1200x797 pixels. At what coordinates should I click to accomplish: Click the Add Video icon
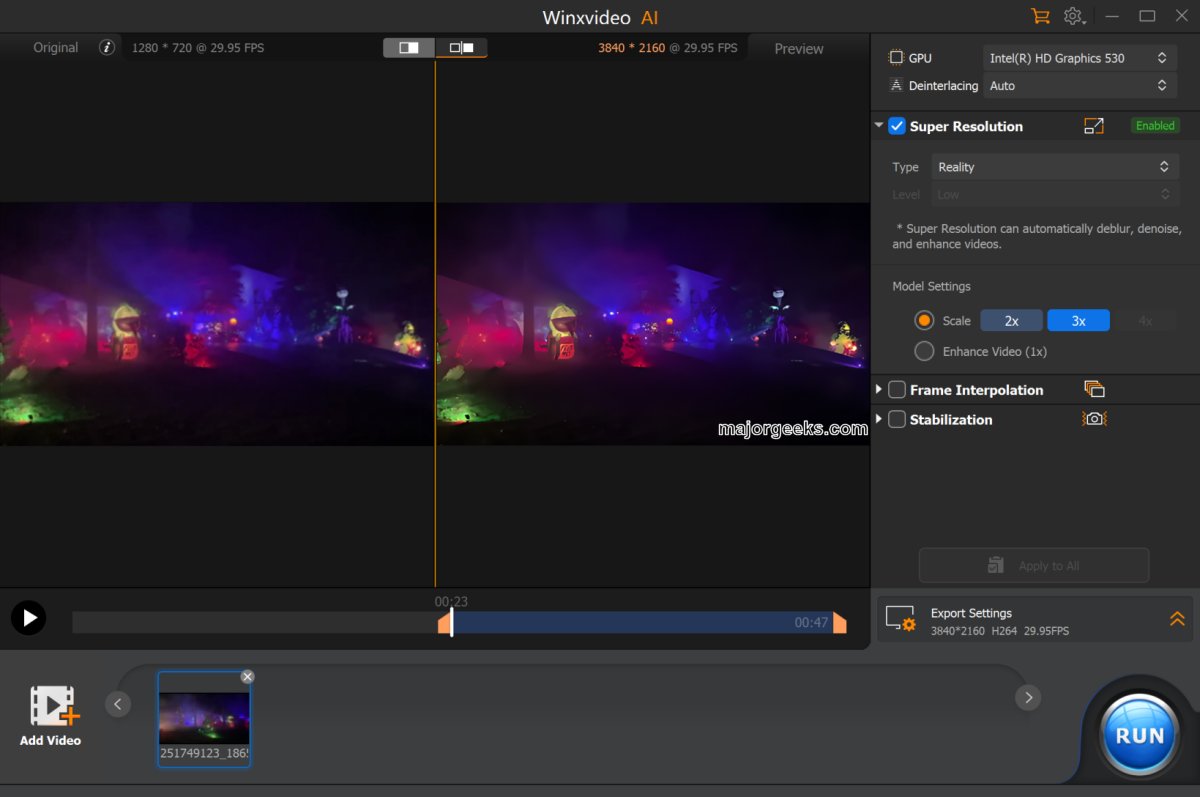(x=54, y=706)
